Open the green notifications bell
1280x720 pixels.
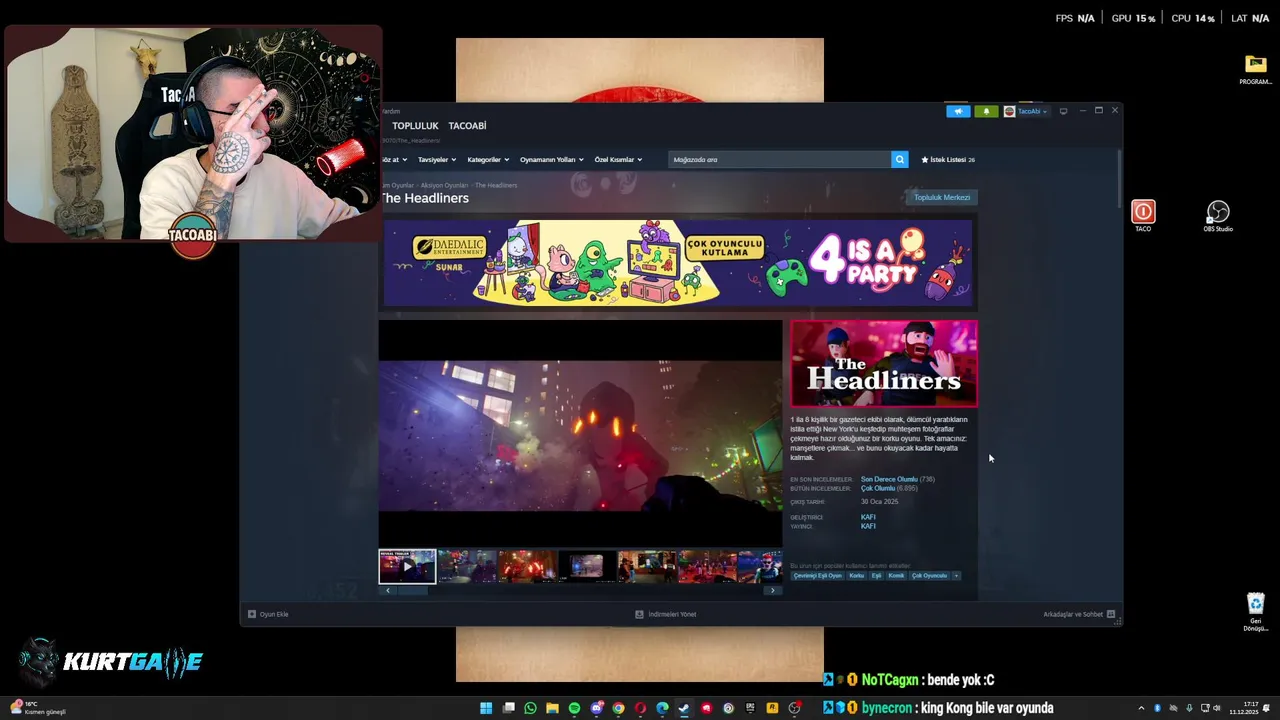[x=986, y=111]
